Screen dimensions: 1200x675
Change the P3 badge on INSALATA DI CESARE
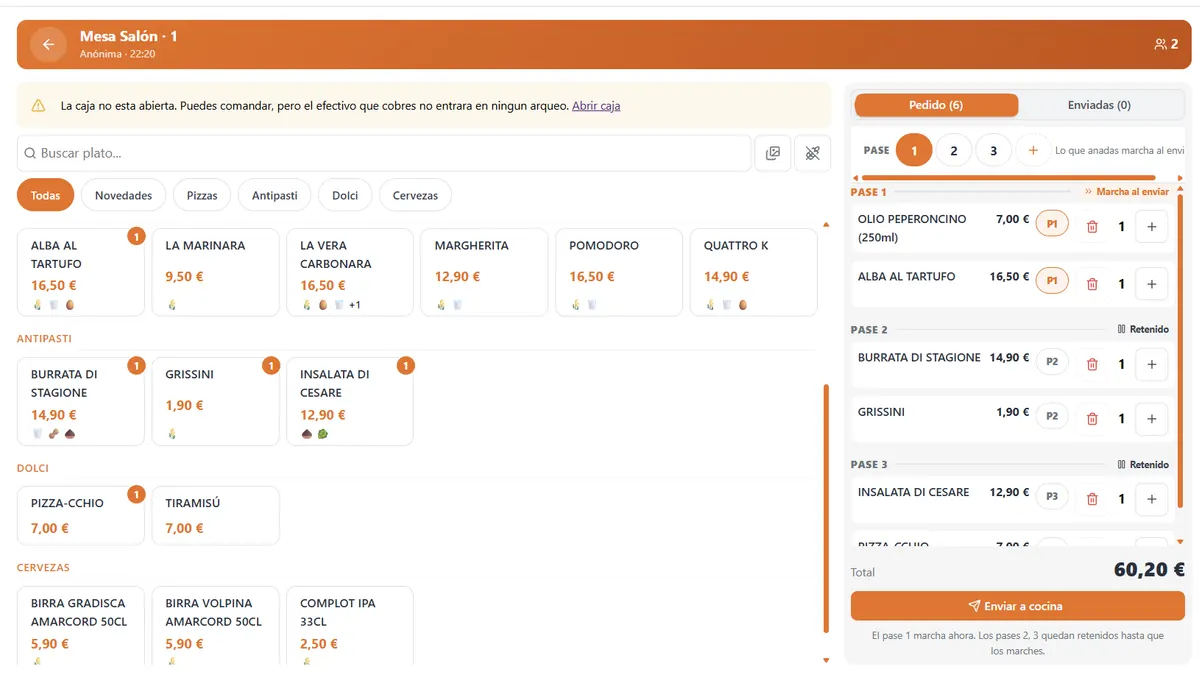coord(1052,497)
